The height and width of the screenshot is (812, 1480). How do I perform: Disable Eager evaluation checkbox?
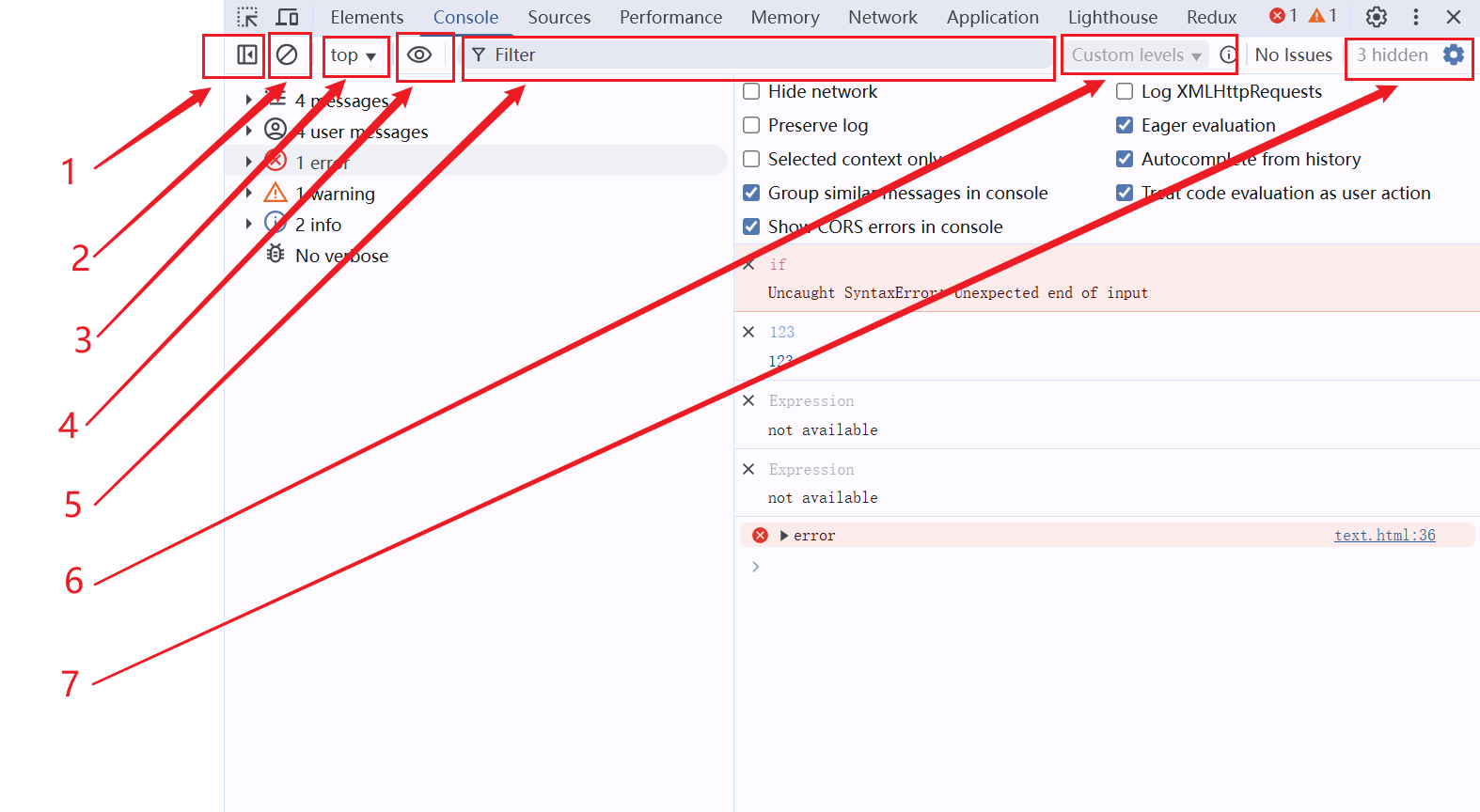coord(1125,125)
